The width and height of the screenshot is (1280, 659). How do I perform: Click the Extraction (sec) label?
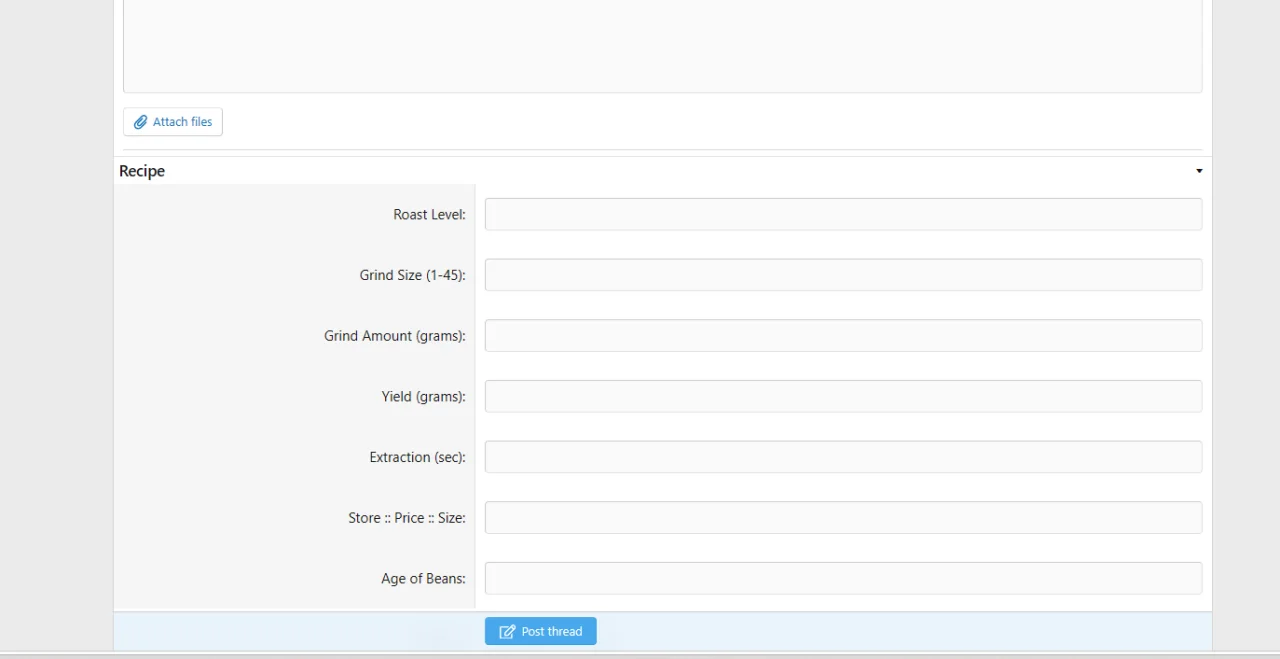(x=418, y=457)
